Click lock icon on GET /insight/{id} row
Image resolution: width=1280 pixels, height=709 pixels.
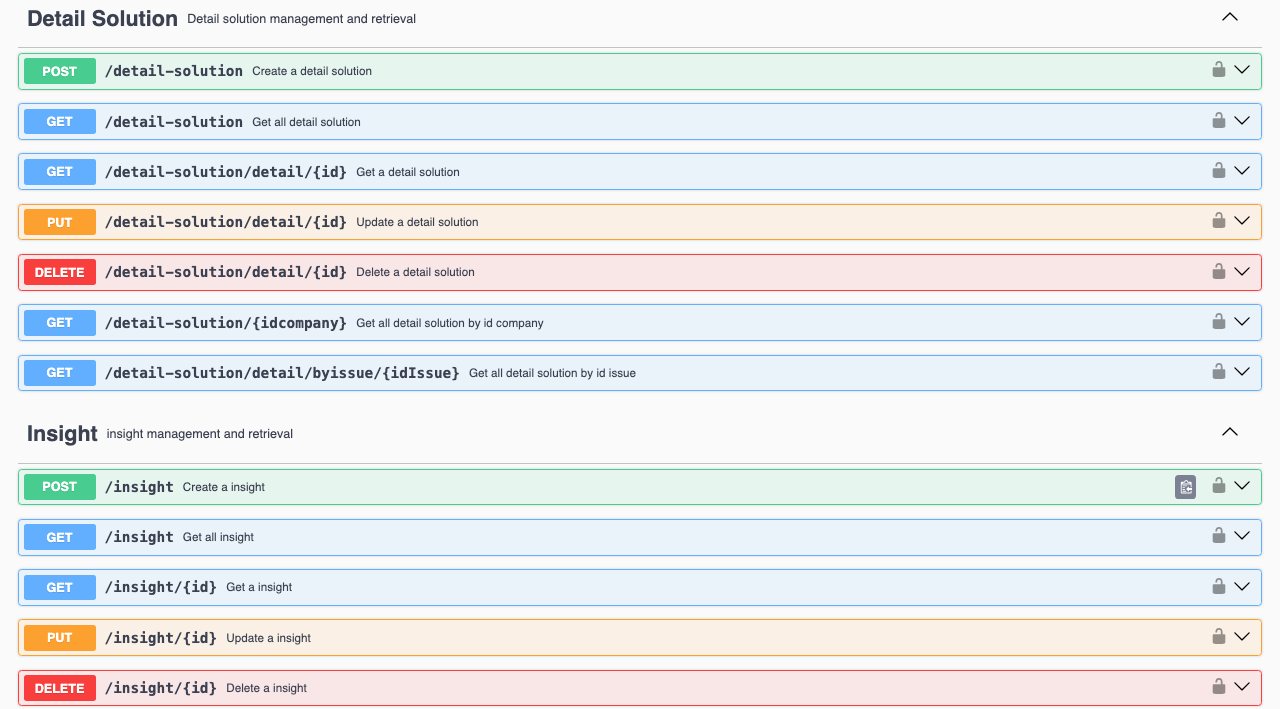(1218, 586)
